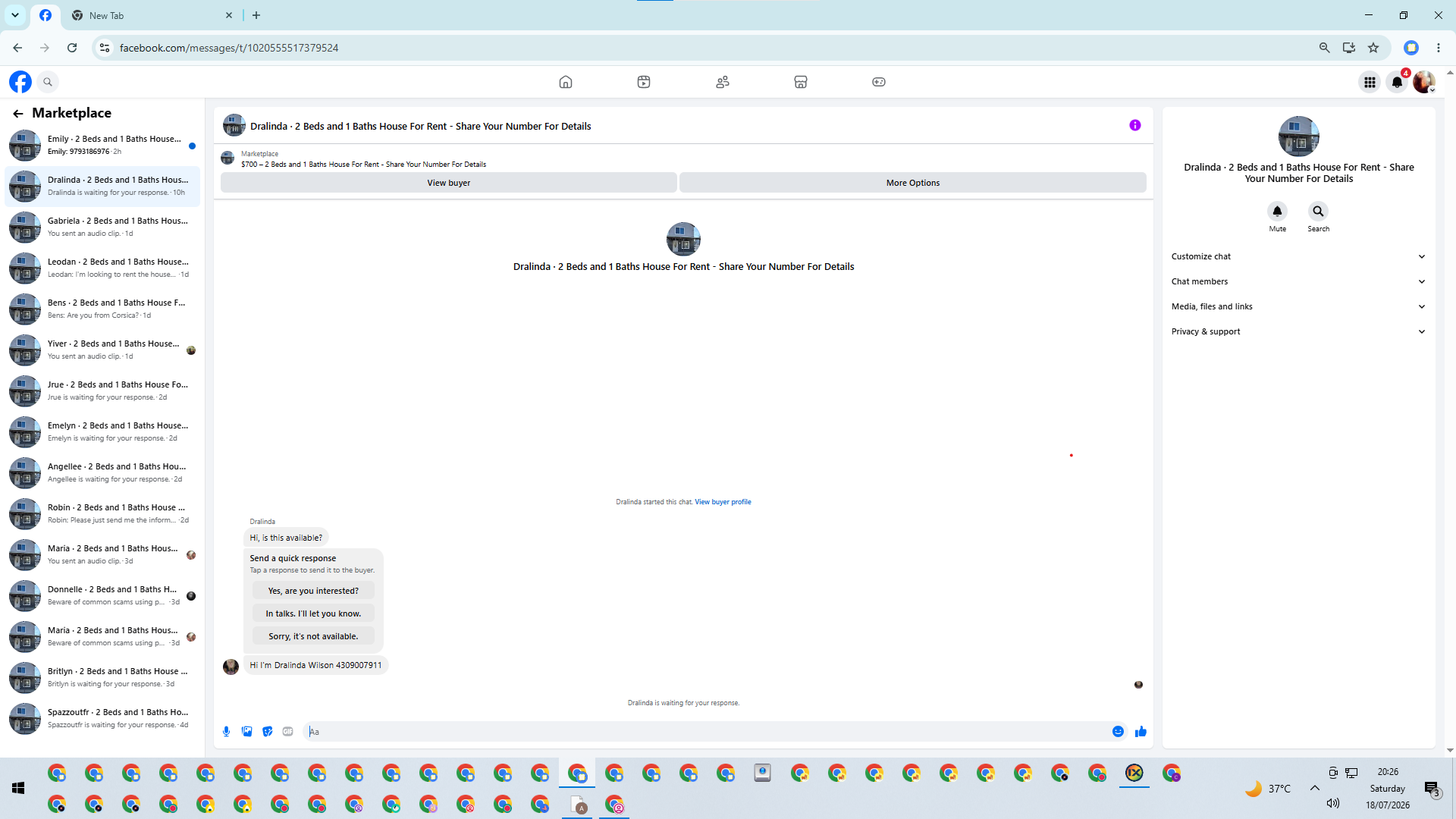Open Jrue conversation in chat list
The image size is (1456, 819).
coord(102,391)
